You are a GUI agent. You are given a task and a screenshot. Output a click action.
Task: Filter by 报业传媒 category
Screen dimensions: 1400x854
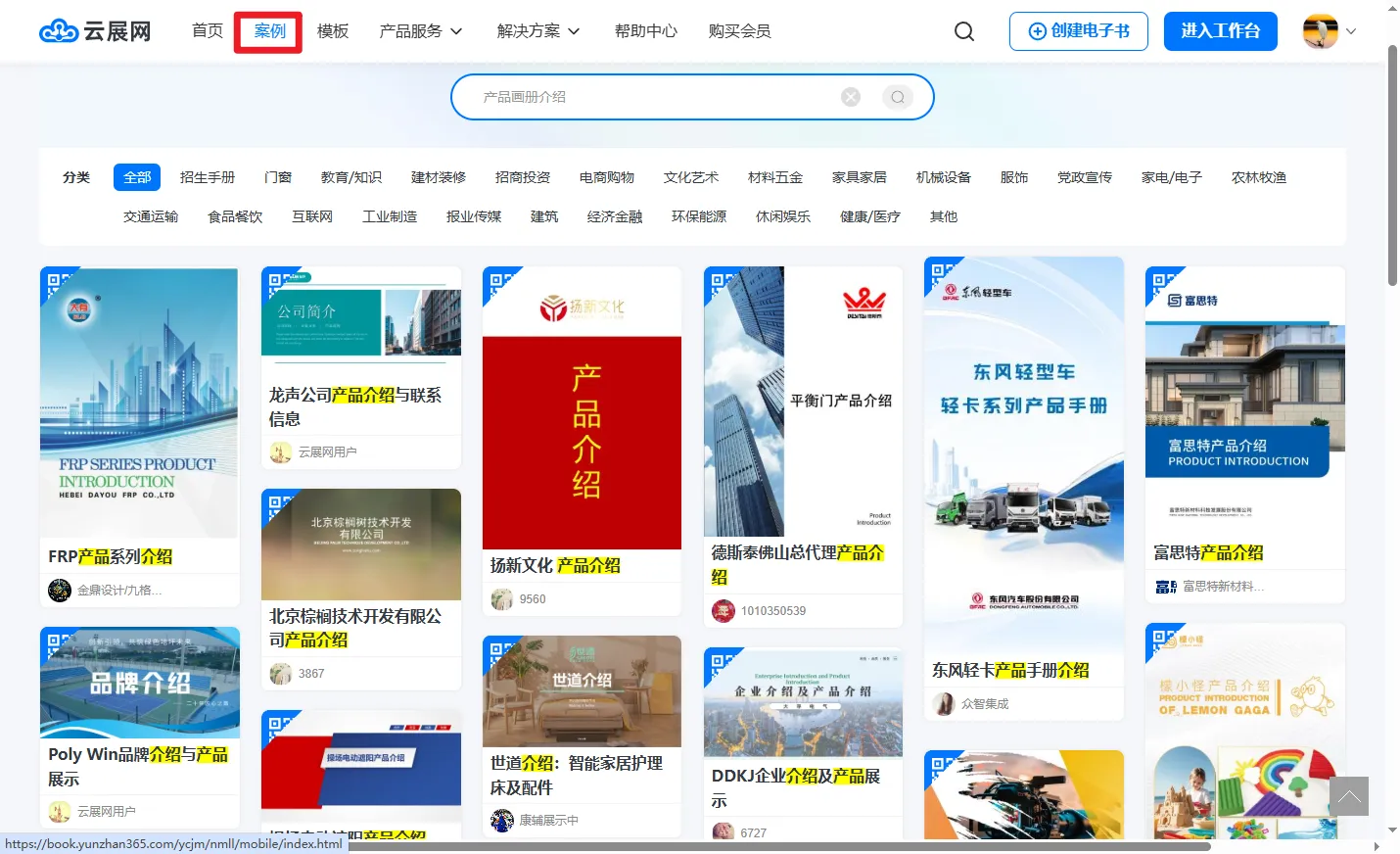(474, 216)
